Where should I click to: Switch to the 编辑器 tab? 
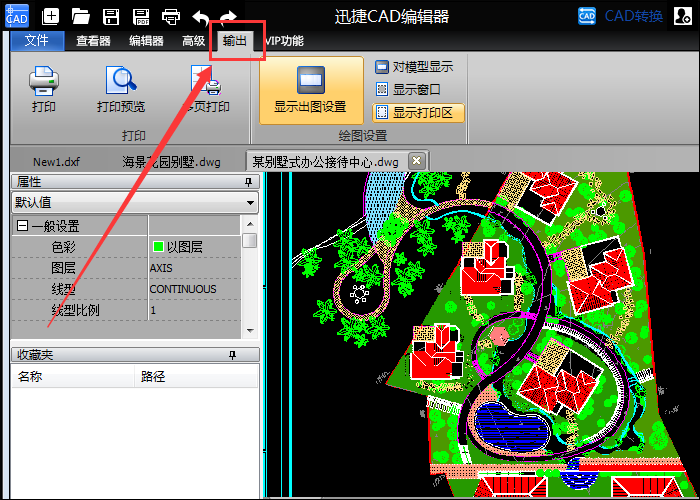point(146,41)
